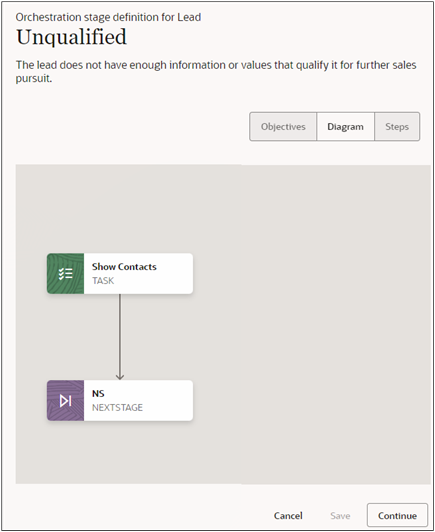Click the Save button
This screenshot has width=435, height=532.
[340, 515]
